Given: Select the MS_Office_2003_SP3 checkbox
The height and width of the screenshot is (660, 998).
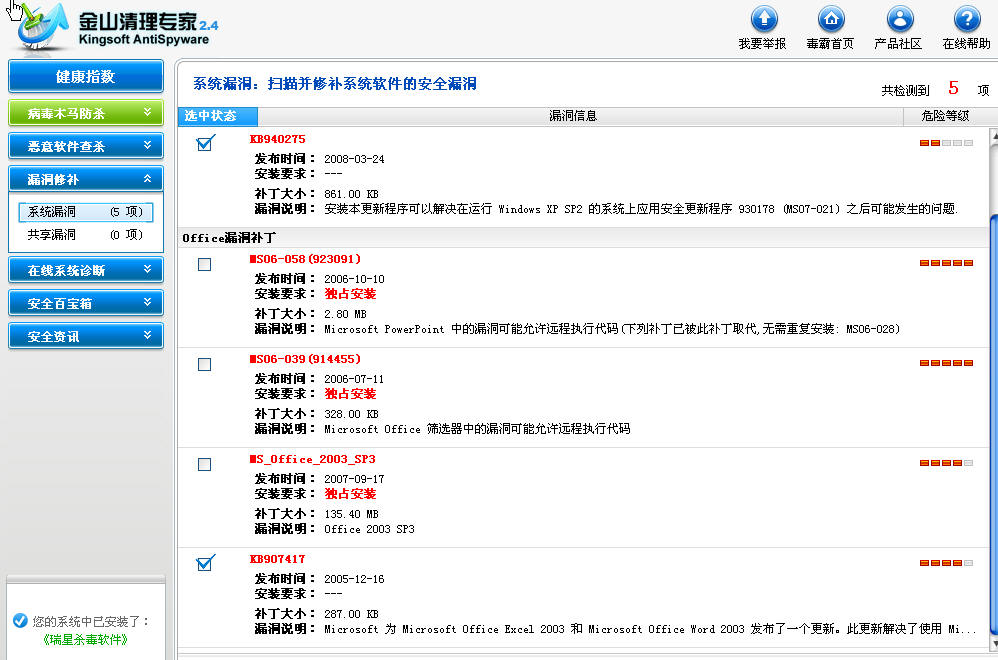Looking at the screenshot, I should coord(205,465).
